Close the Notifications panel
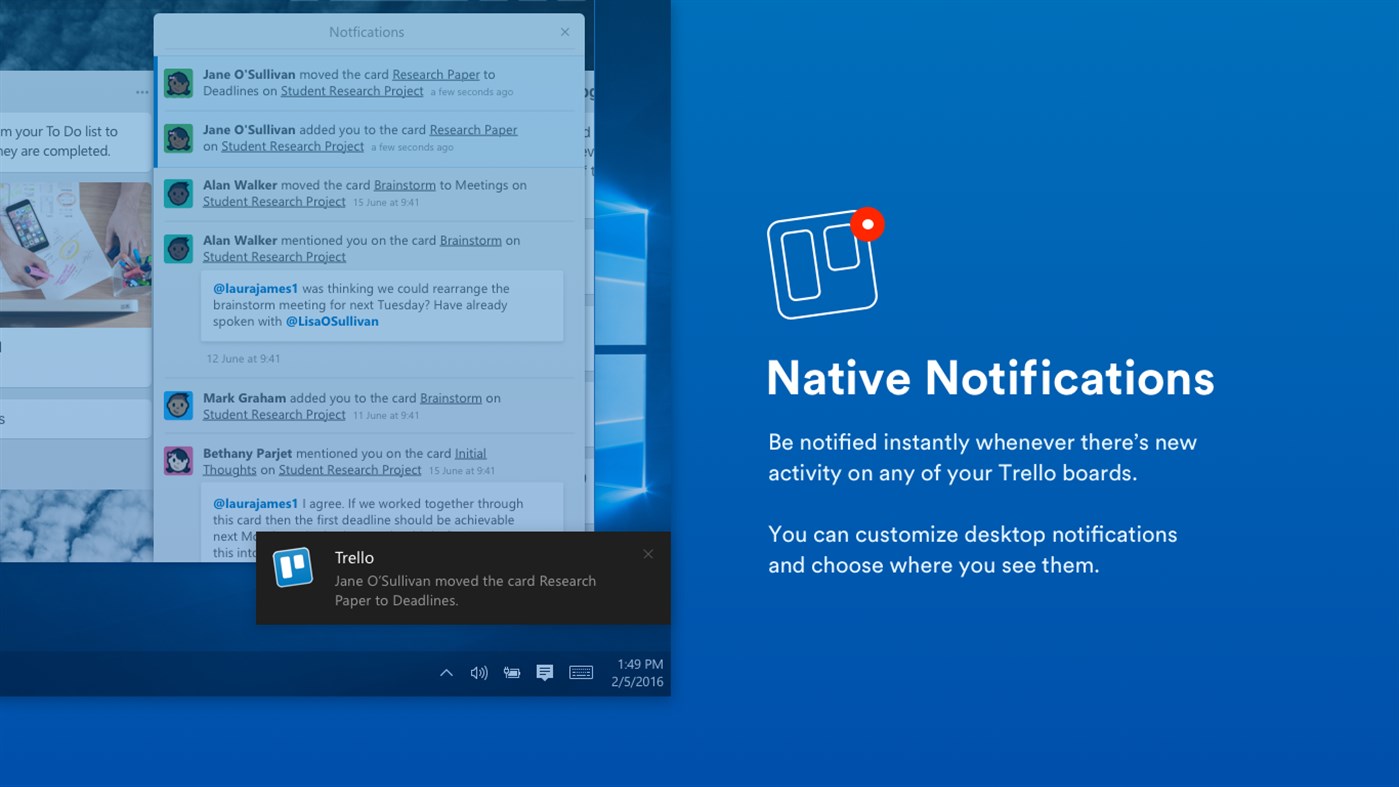The width and height of the screenshot is (1399, 787). pos(565,31)
